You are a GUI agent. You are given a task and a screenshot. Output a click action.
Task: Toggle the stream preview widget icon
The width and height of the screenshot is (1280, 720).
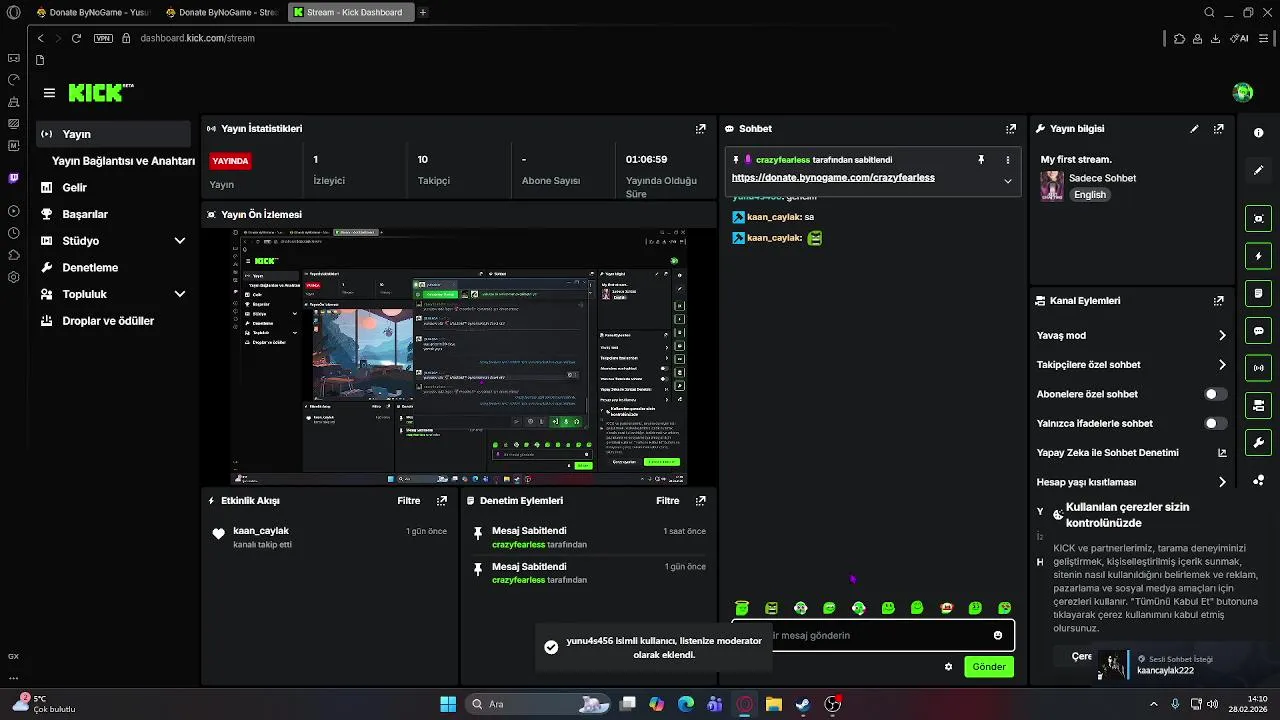1258,218
